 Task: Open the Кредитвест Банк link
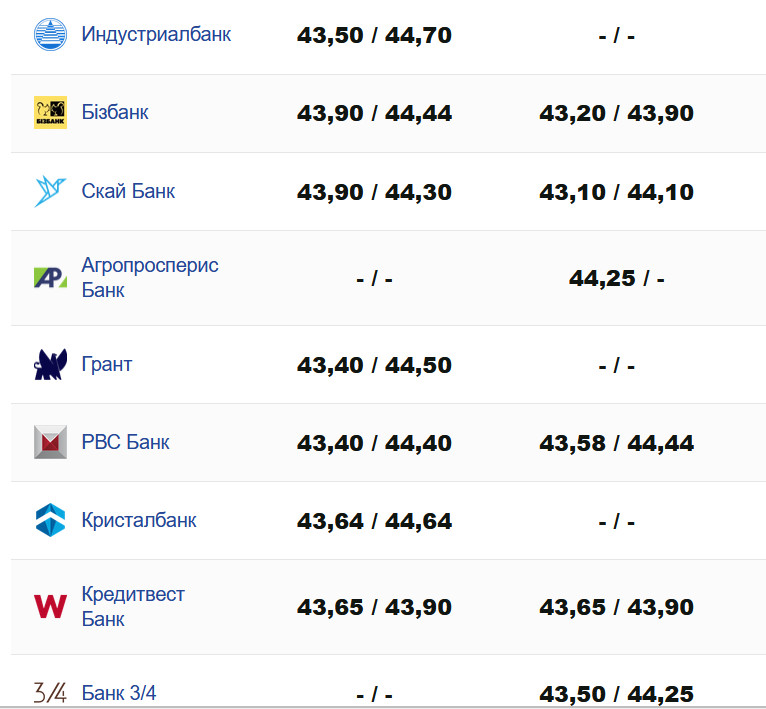point(133,606)
